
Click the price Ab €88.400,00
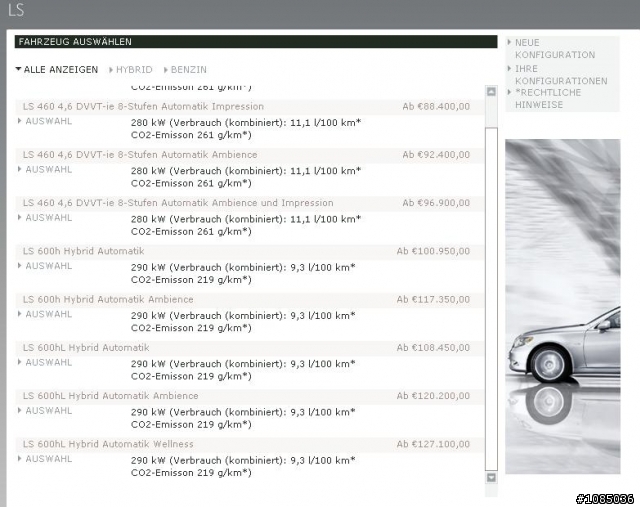(x=436, y=107)
